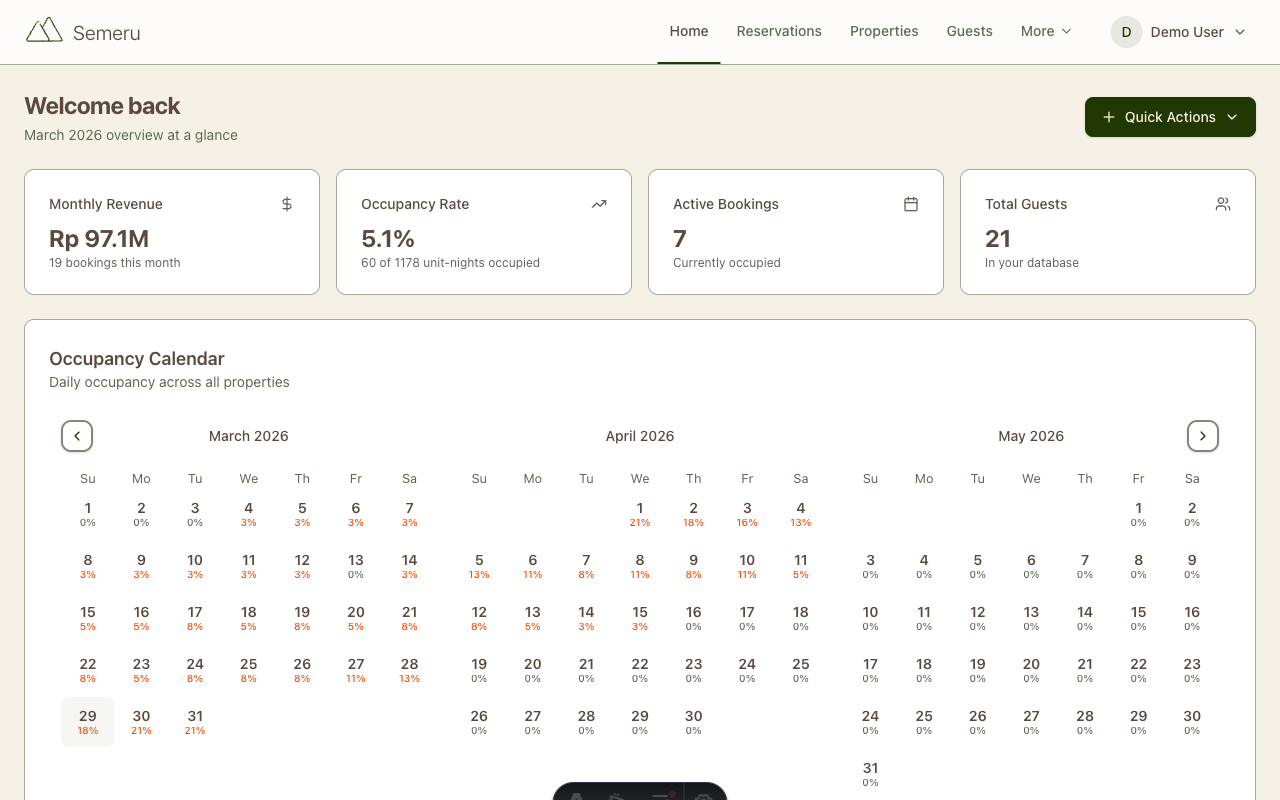Click April 11 at 5% occupancy
This screenshot has width=1280, height=800.
point(801,566)
